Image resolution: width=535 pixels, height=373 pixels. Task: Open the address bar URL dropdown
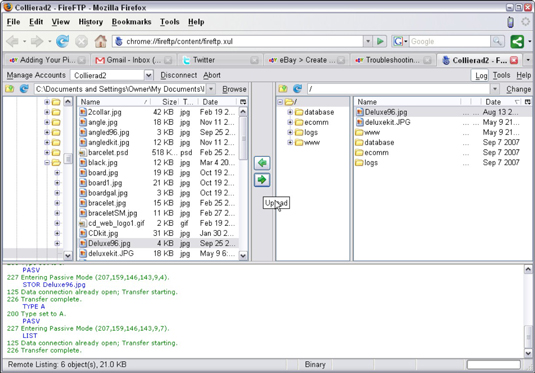tap(368, 41)
